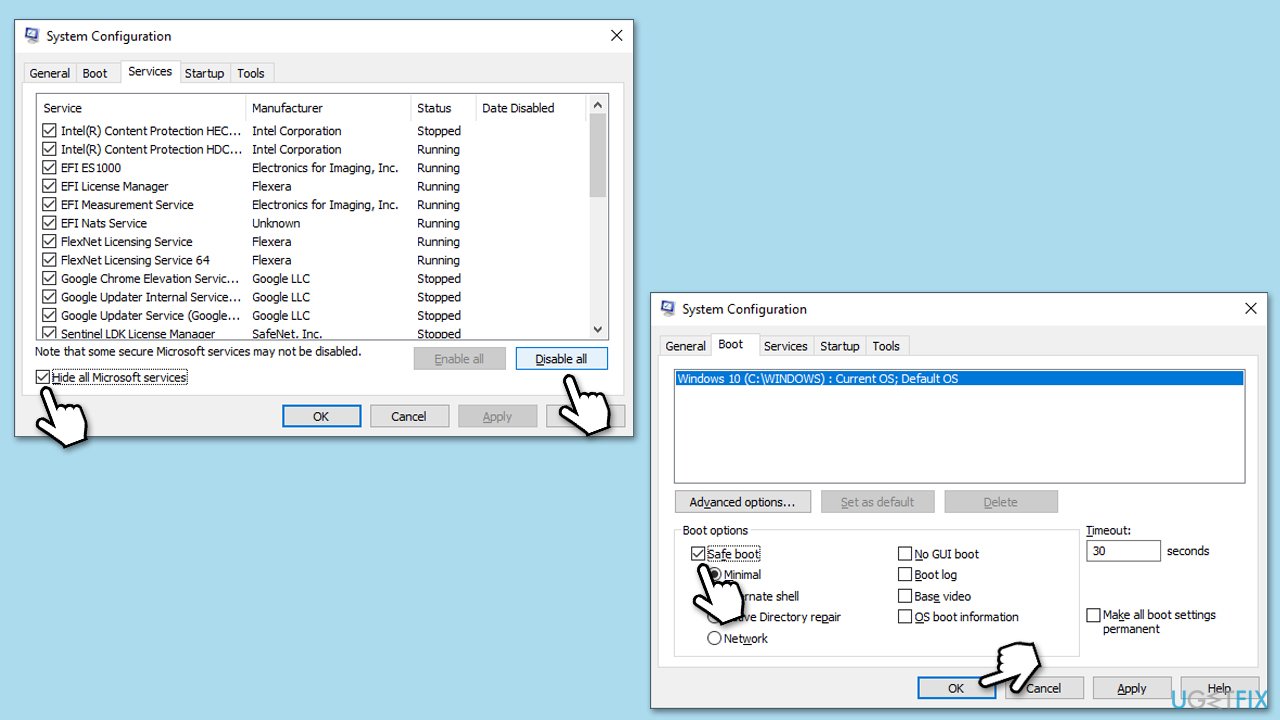Close the Services System Configuration window
The height and width of the screenshot is (720, 1280).
coord(616,36)
